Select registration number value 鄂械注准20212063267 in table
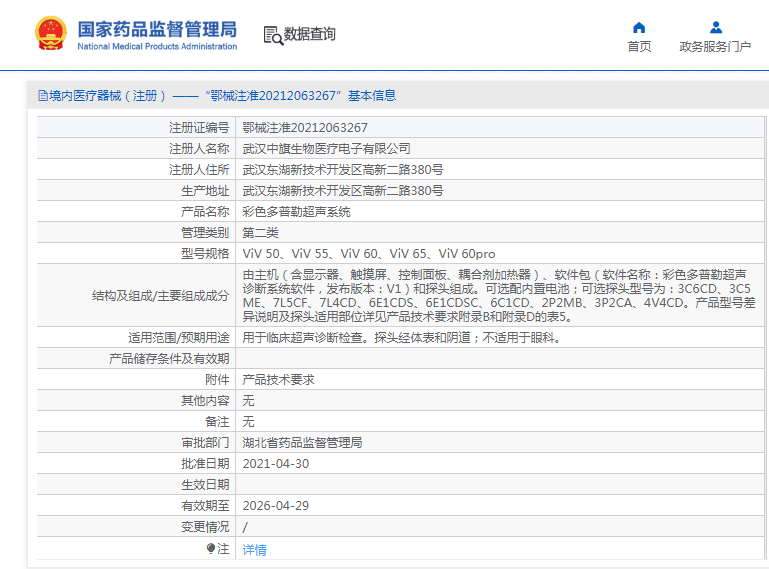 [305, 127]
